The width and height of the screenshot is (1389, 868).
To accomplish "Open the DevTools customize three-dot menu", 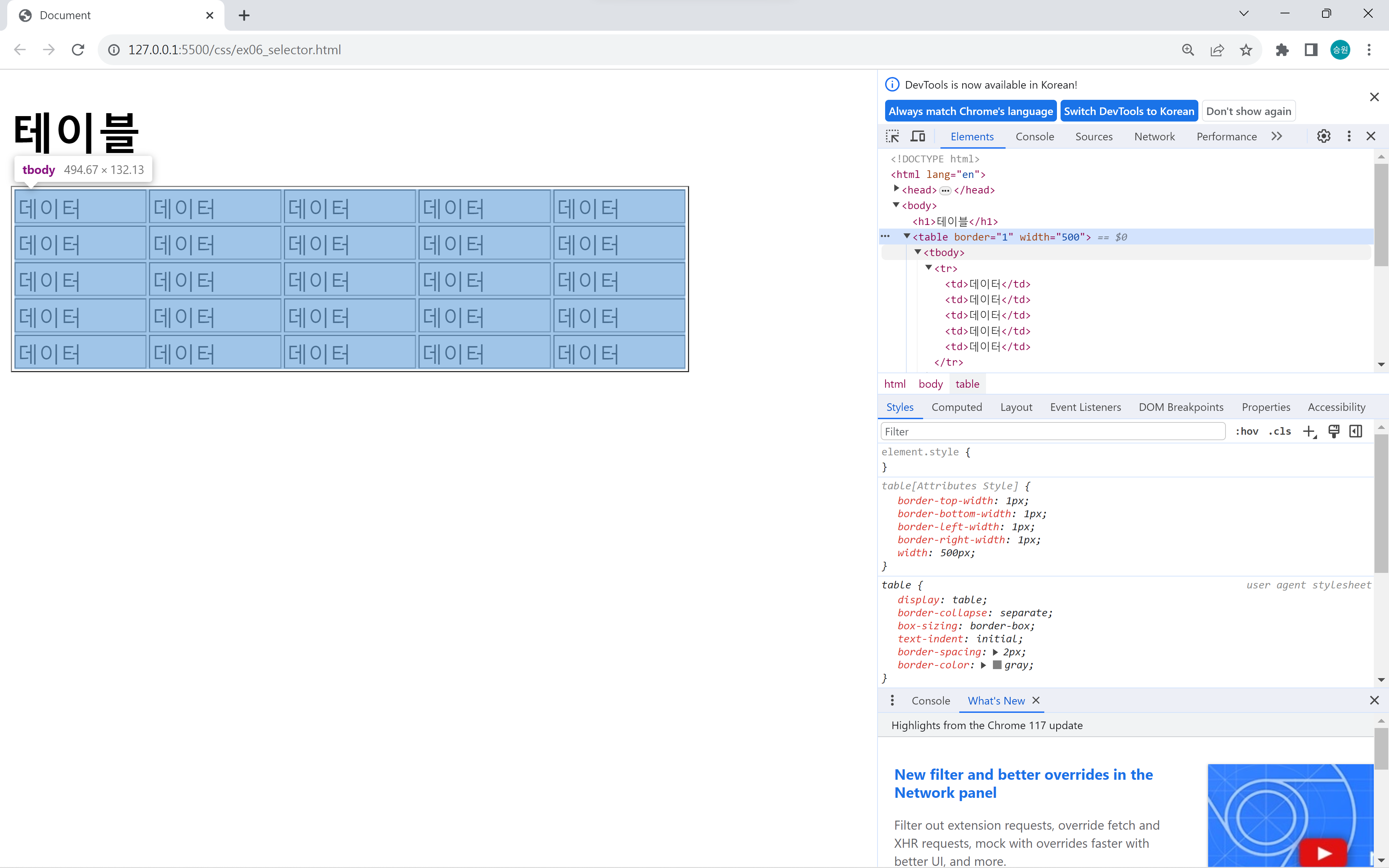I will pos(1349,136).
